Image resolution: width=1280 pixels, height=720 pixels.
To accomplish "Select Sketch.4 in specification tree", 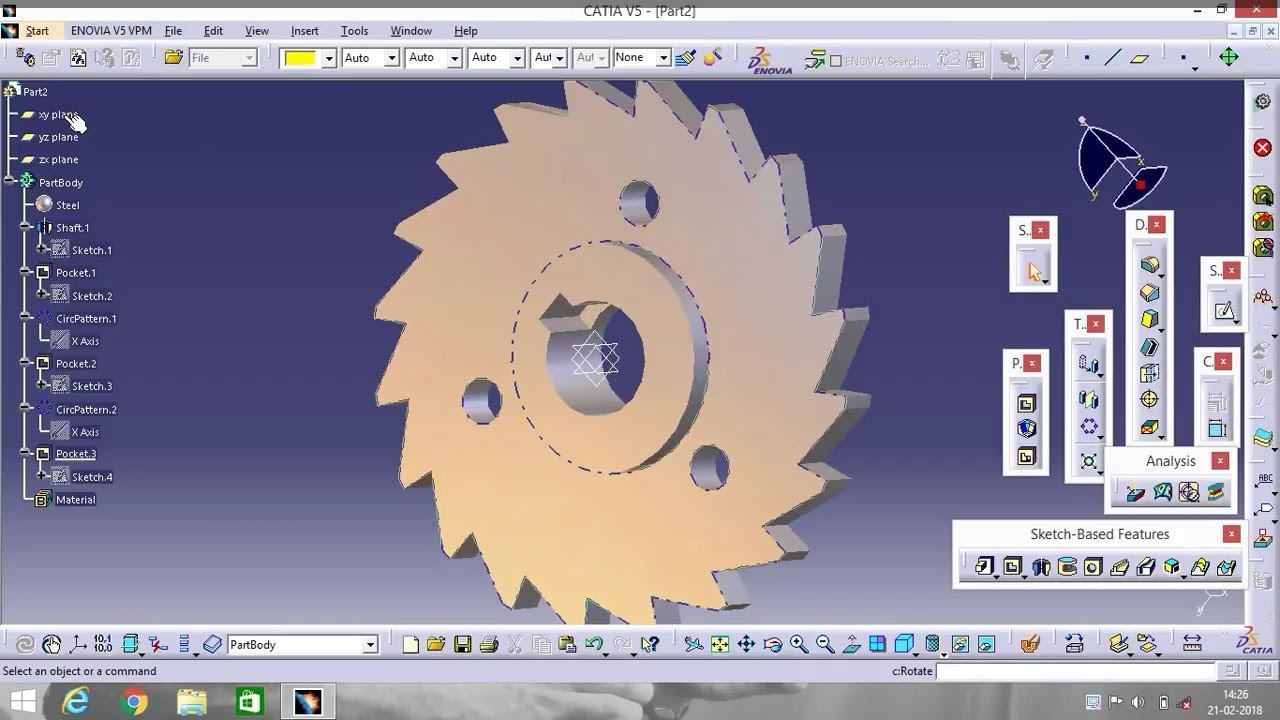I will tap(92, 477).
